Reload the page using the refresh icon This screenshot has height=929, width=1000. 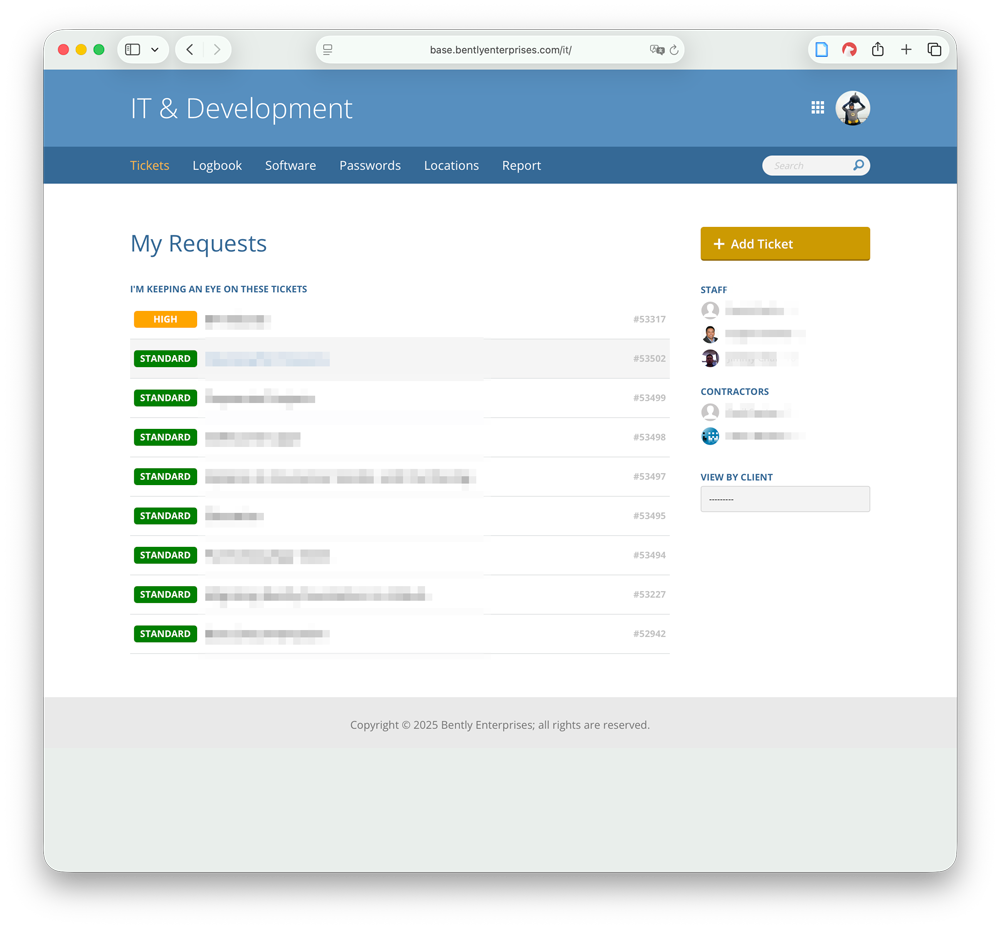point(674,50)
